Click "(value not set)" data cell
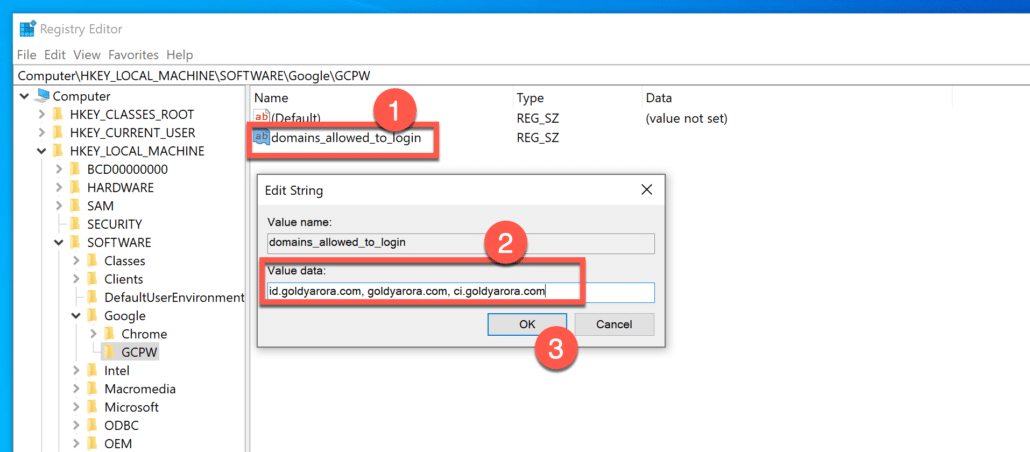 686,119
